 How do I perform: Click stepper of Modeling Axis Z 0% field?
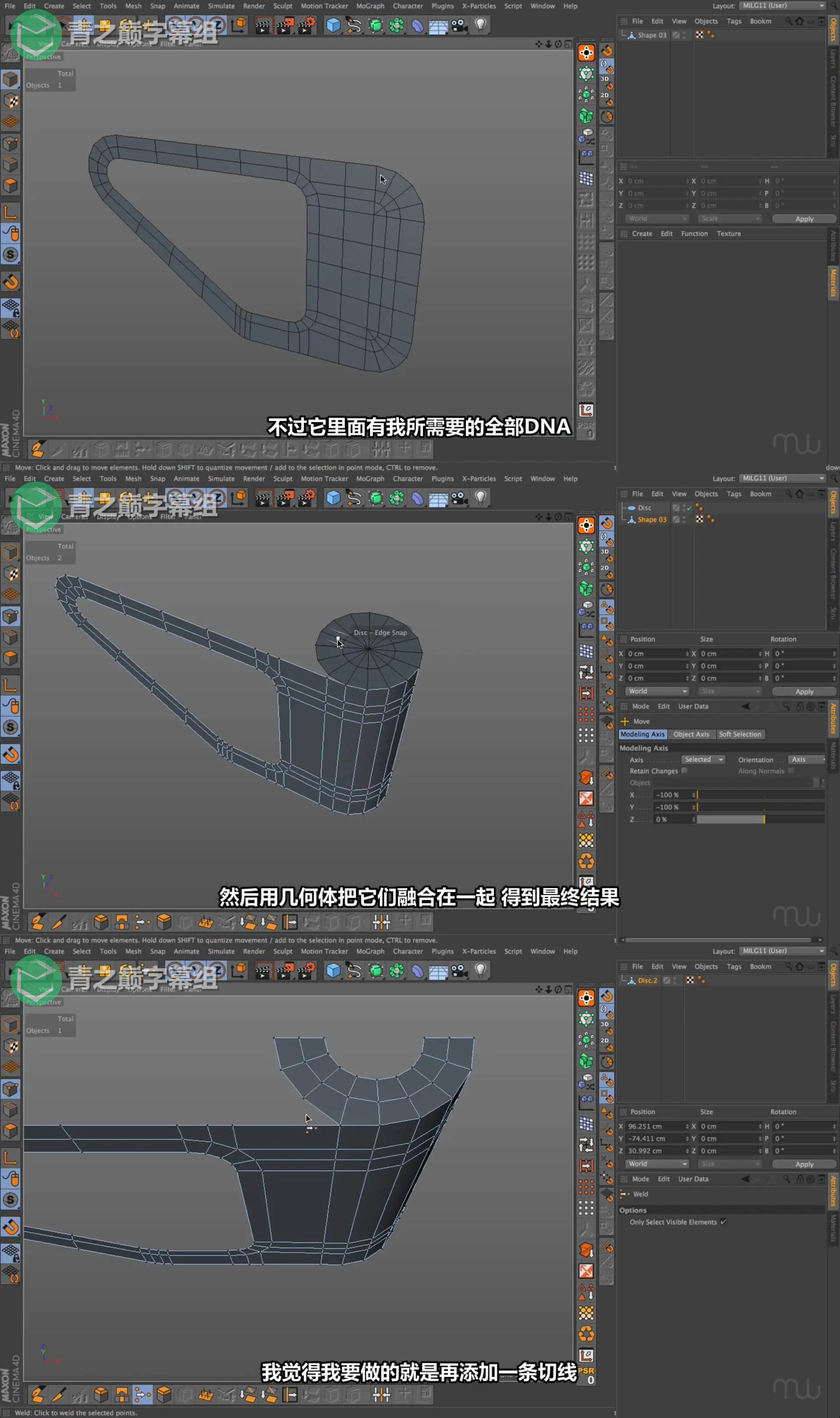(693, 819)
